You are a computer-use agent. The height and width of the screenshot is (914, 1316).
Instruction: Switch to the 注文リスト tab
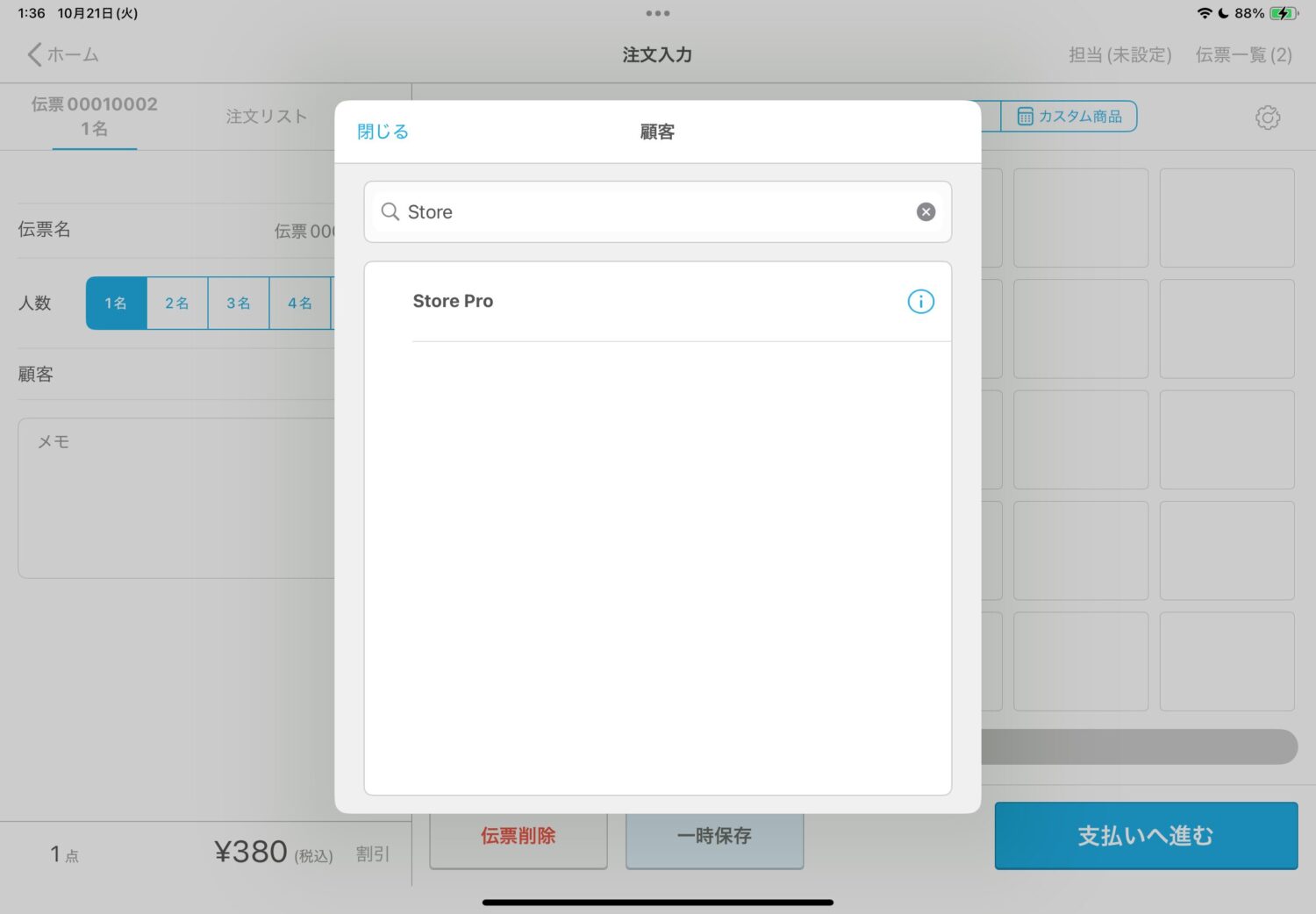tap(266, 117)
